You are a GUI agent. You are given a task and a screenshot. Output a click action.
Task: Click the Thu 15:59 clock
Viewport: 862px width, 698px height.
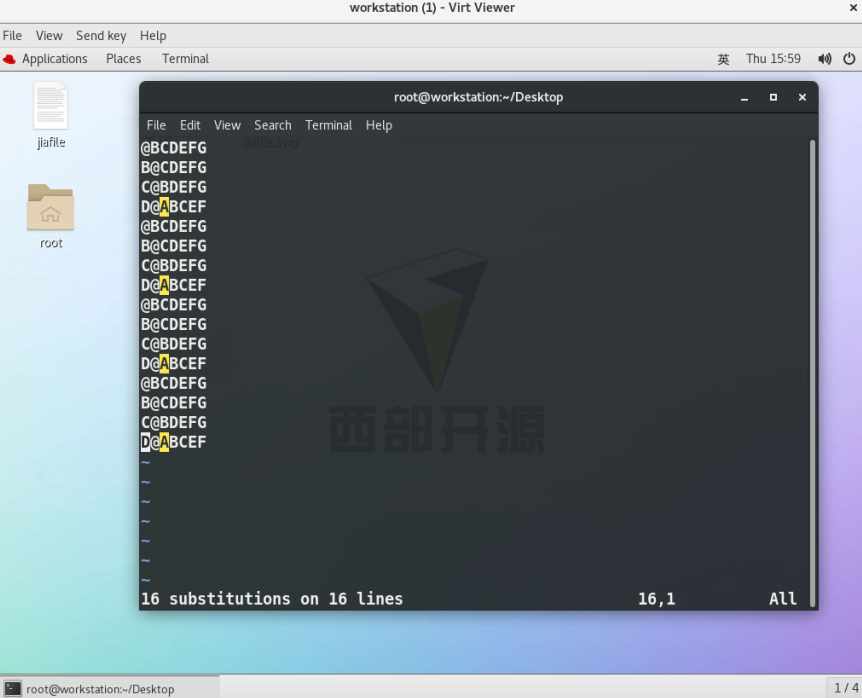click(x=773, y=59)
